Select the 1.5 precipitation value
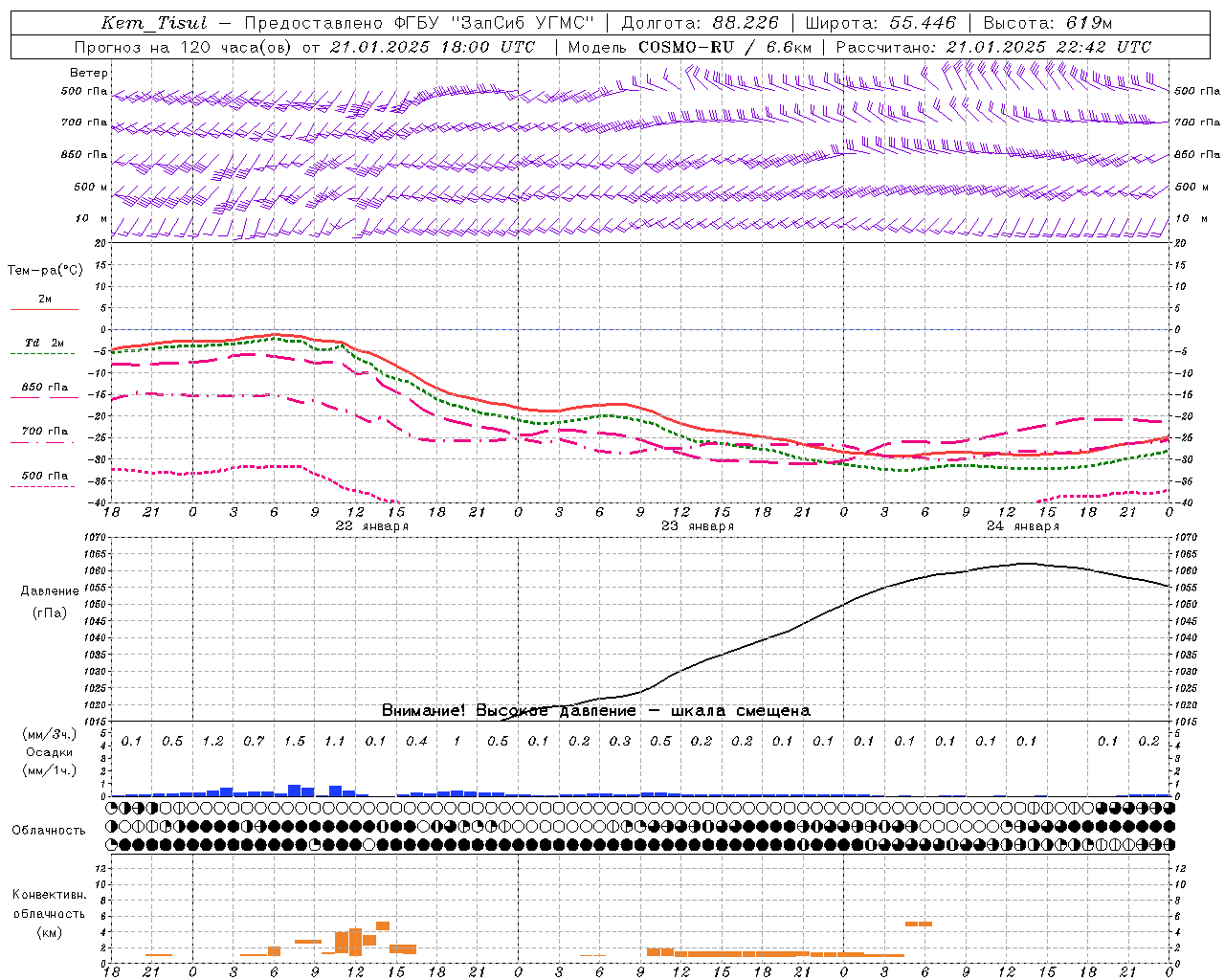The image size is (1225, 980). click(295, 742)
